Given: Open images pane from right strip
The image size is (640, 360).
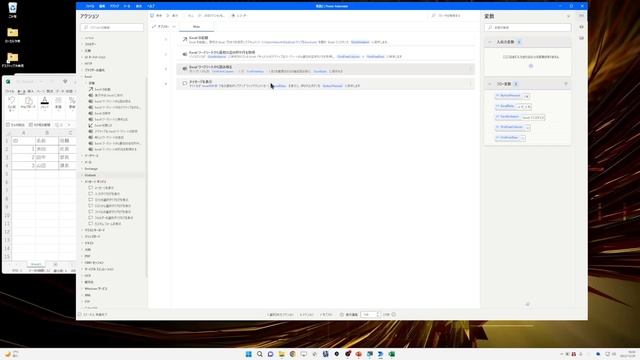Looking at the screenshot, I should [582, 38].
